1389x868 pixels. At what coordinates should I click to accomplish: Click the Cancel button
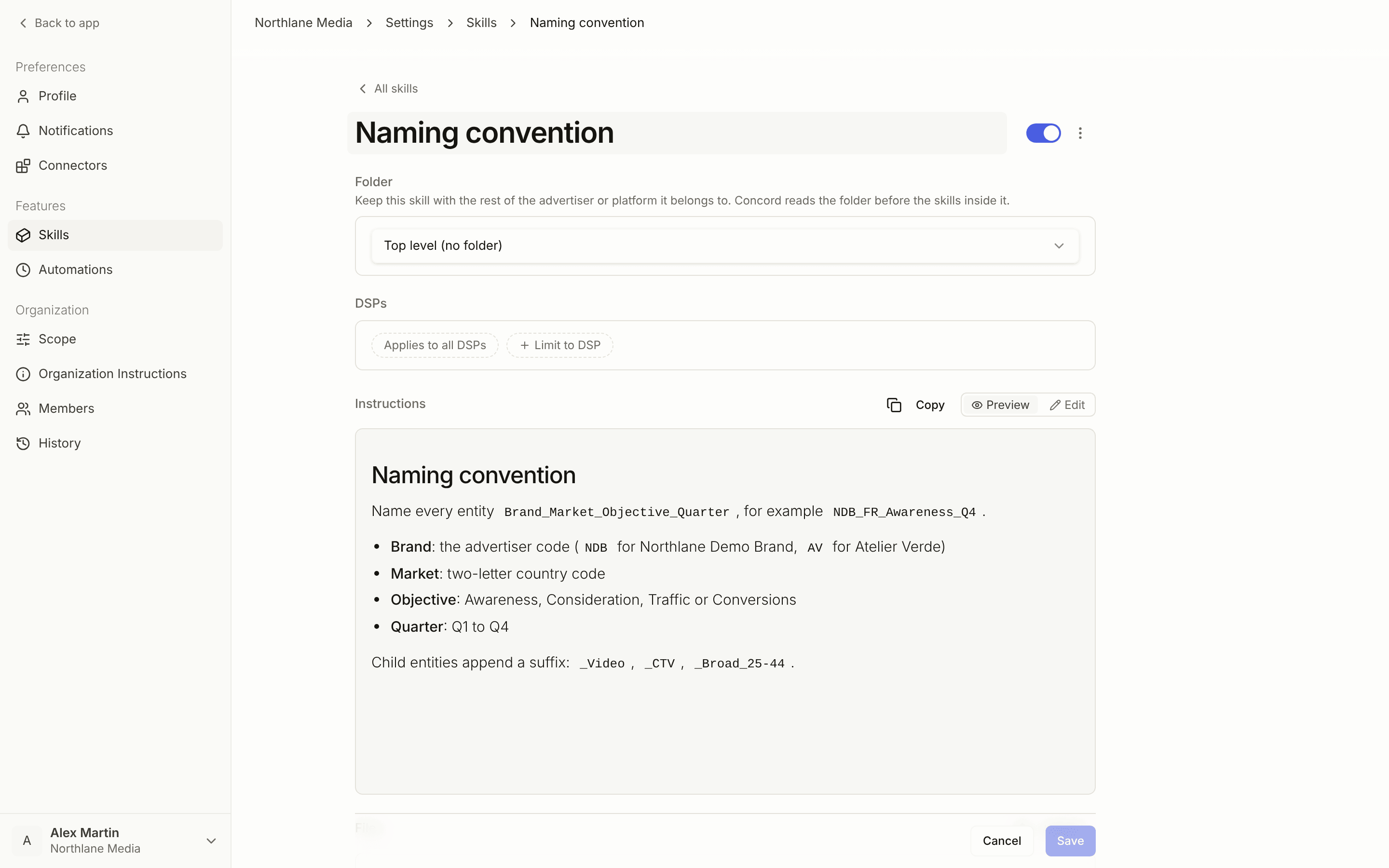click(x=1002, y=841)
